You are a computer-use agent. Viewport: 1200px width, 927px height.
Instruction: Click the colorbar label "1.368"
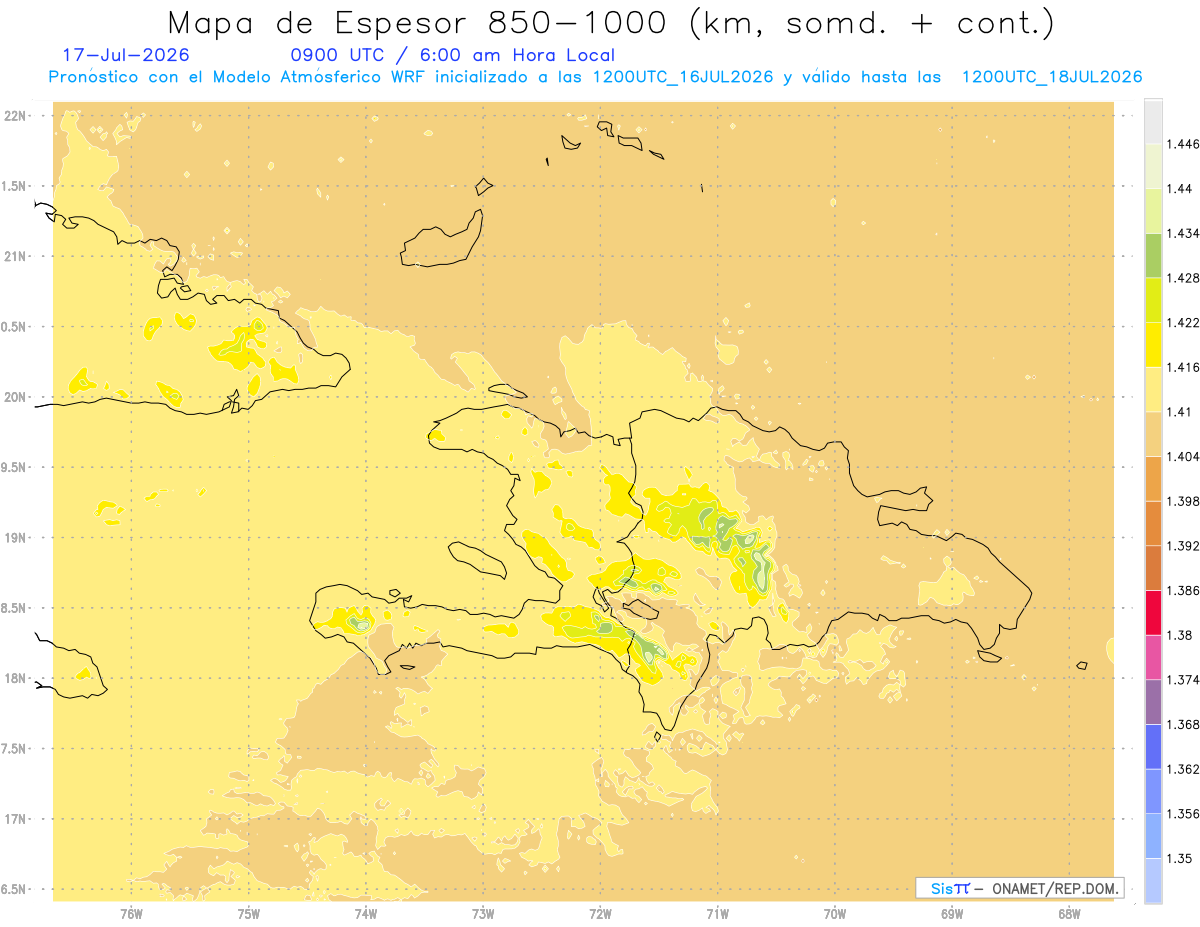(1183, 725)
